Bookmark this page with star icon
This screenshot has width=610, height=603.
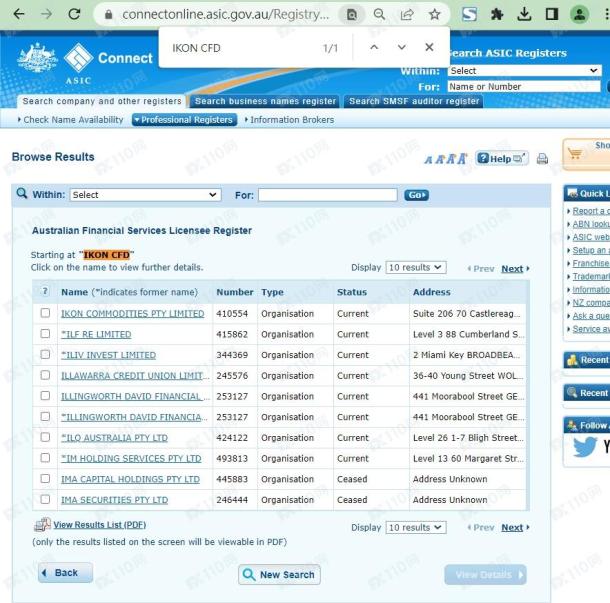(x=435, y=15)
